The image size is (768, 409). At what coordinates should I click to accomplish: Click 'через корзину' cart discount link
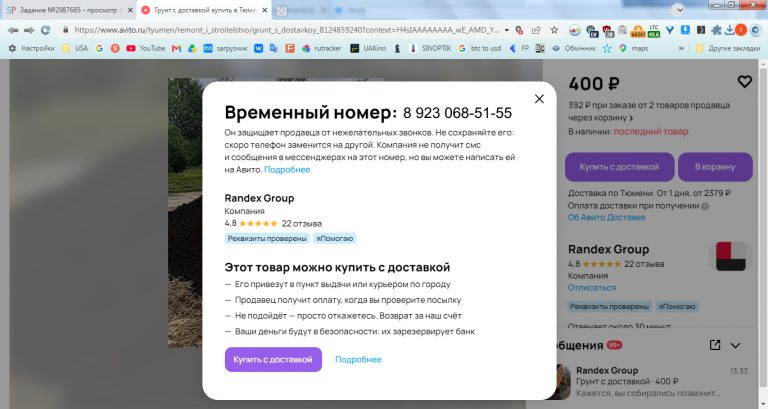600,118
